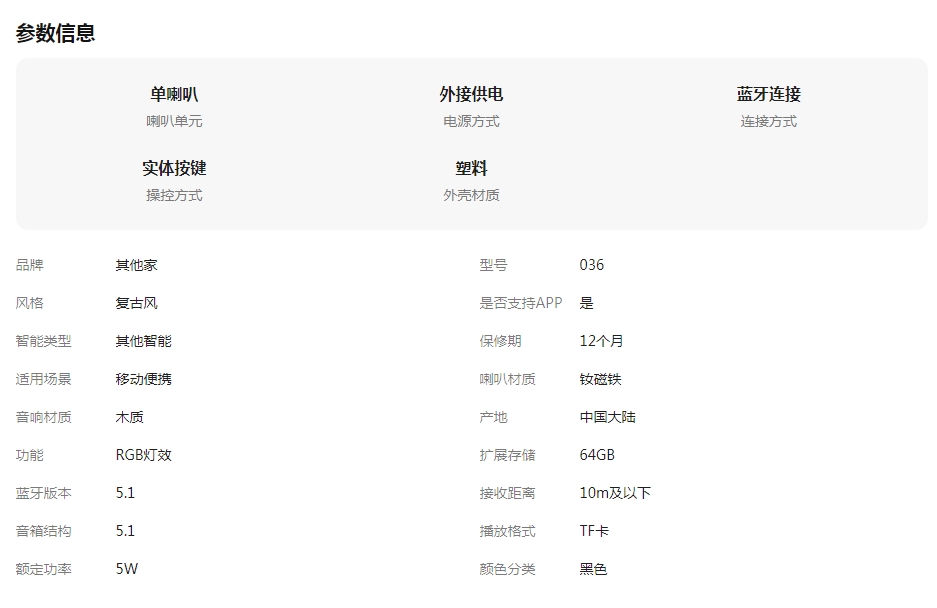This screenshot has width=937, height=608.
Task: Select the 单喇叭 speaker unit highlight
Action: (174, 95)
